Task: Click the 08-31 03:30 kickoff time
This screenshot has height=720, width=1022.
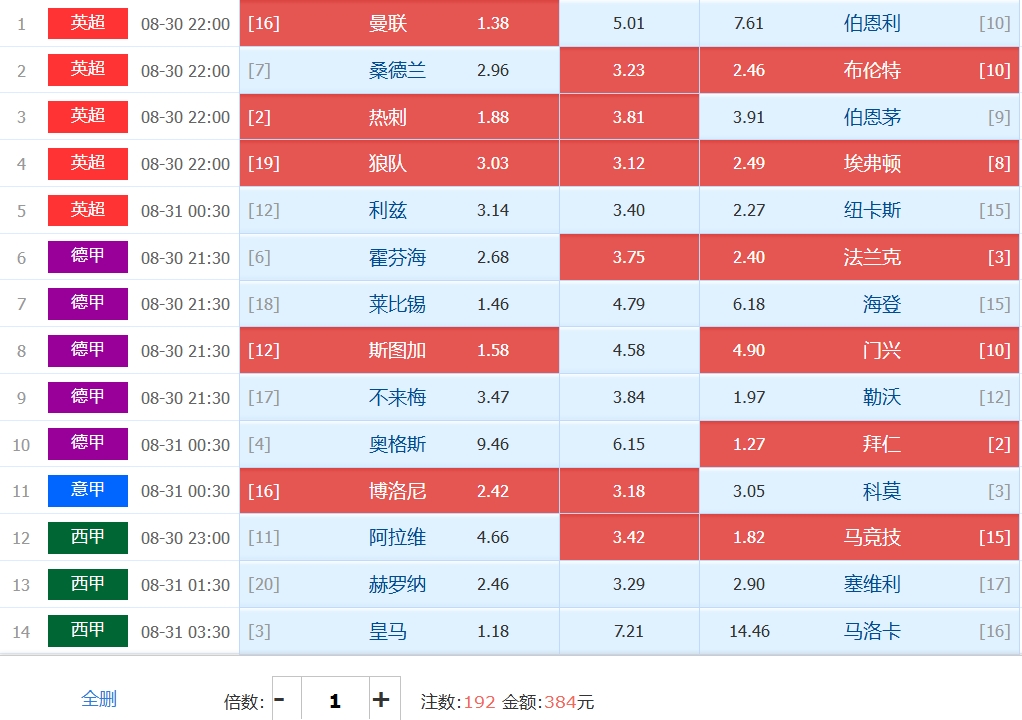Action: (x=186, y=632)
